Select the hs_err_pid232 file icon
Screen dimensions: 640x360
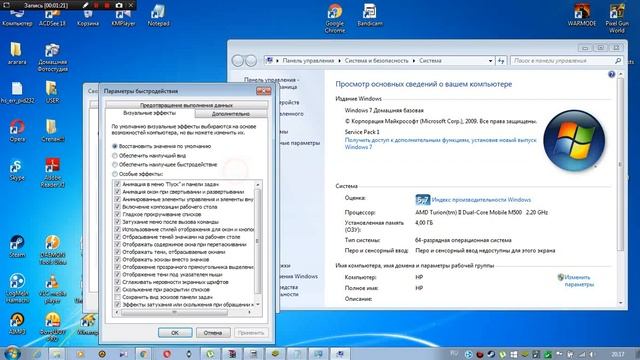click(x=17, y=92)
